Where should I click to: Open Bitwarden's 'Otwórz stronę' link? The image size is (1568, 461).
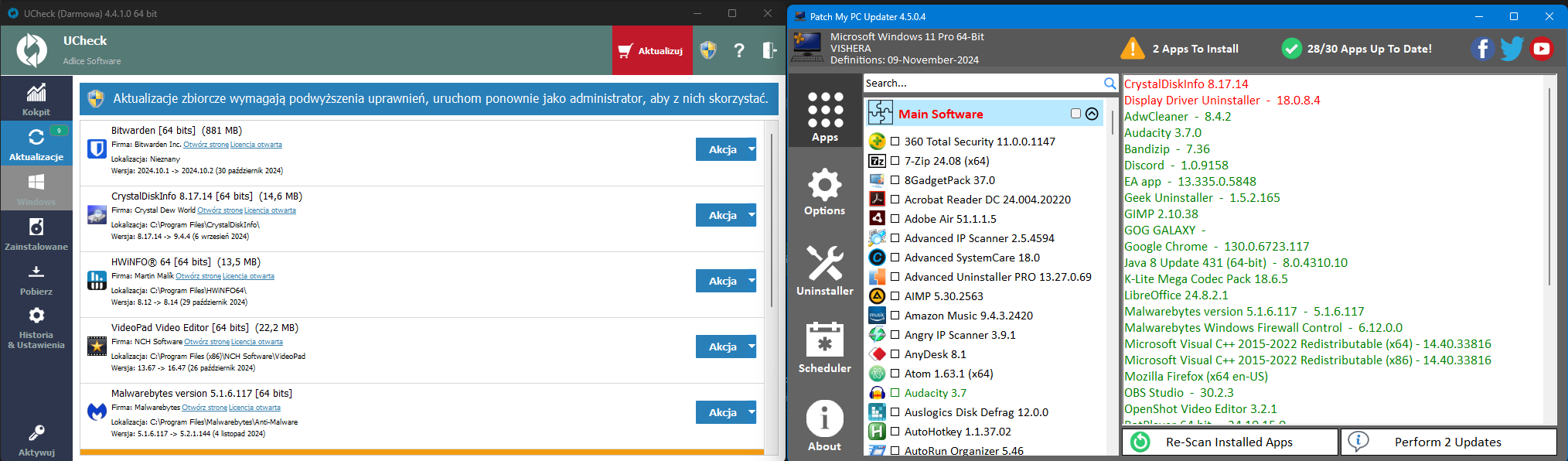point(206,145)
